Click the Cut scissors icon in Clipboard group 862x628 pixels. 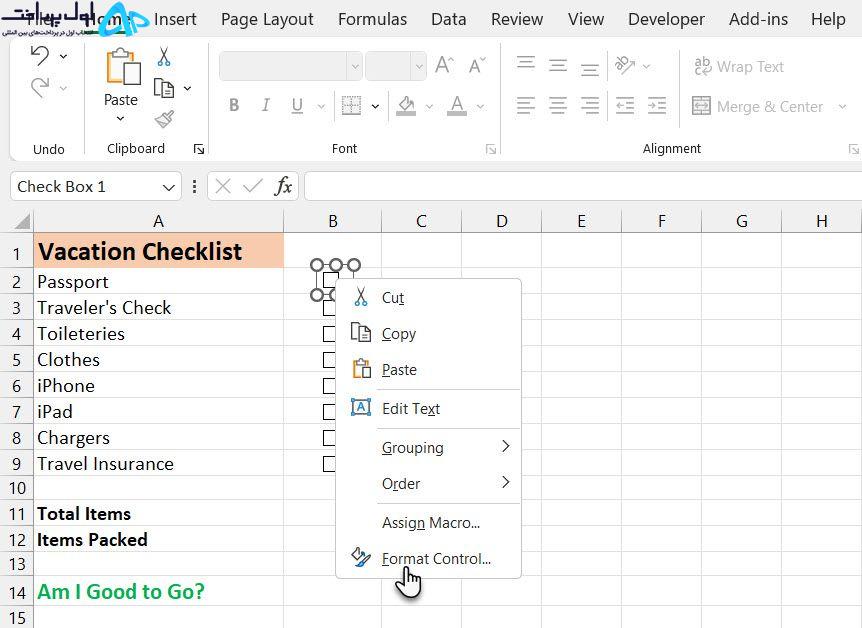tap(164, 57)
